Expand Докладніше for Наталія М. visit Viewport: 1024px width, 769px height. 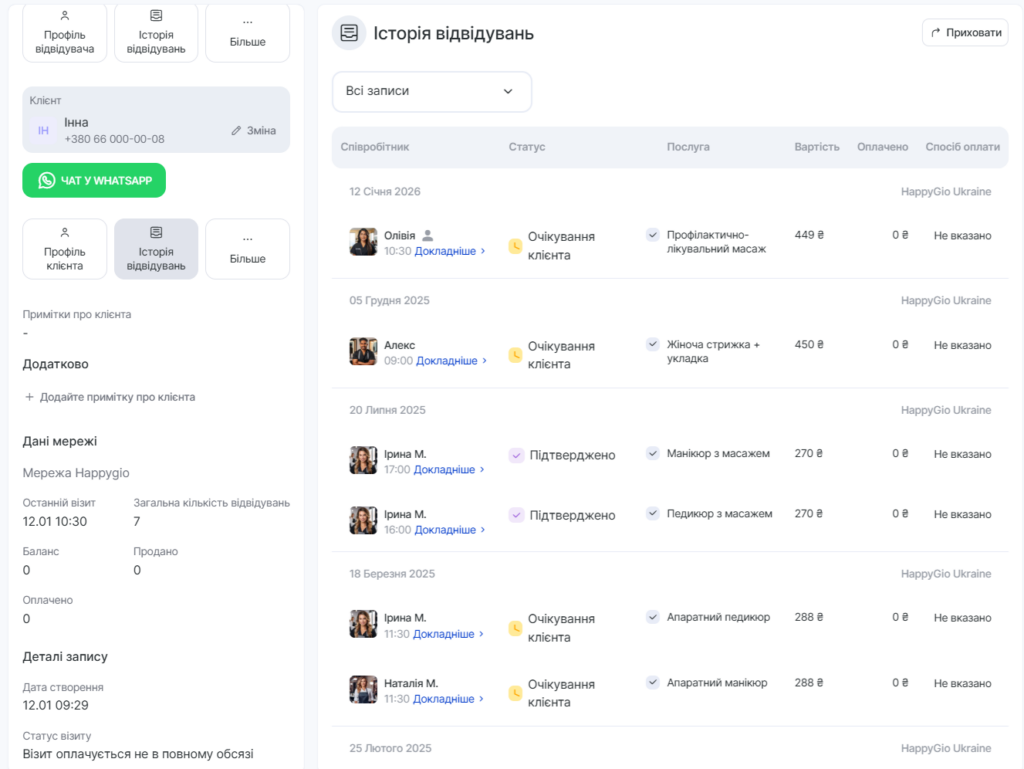point(448,699)
